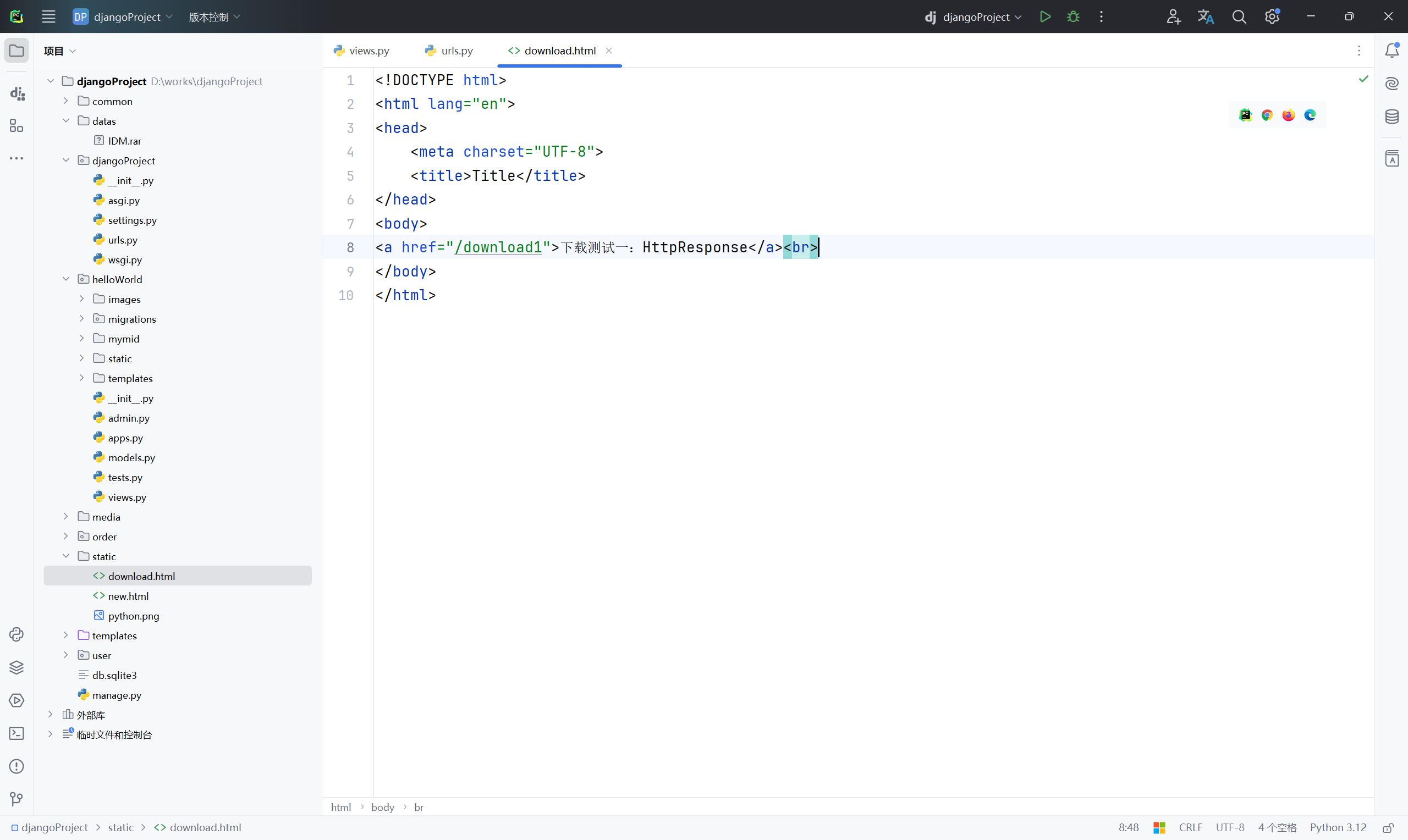
Task: Open 版本控制 version control dropdown
Action: click(215, 17)
